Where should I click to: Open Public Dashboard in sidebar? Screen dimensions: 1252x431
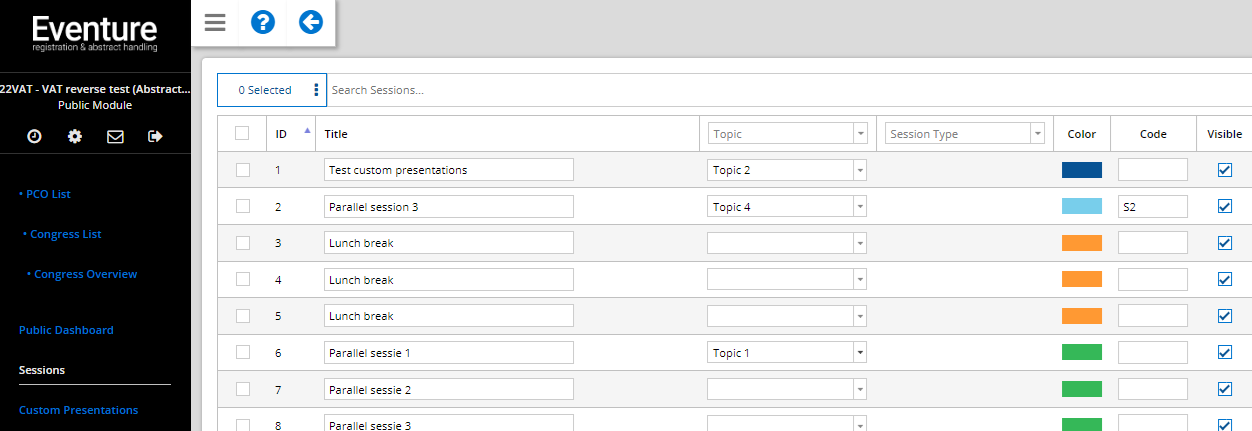(x=66, y=330)
